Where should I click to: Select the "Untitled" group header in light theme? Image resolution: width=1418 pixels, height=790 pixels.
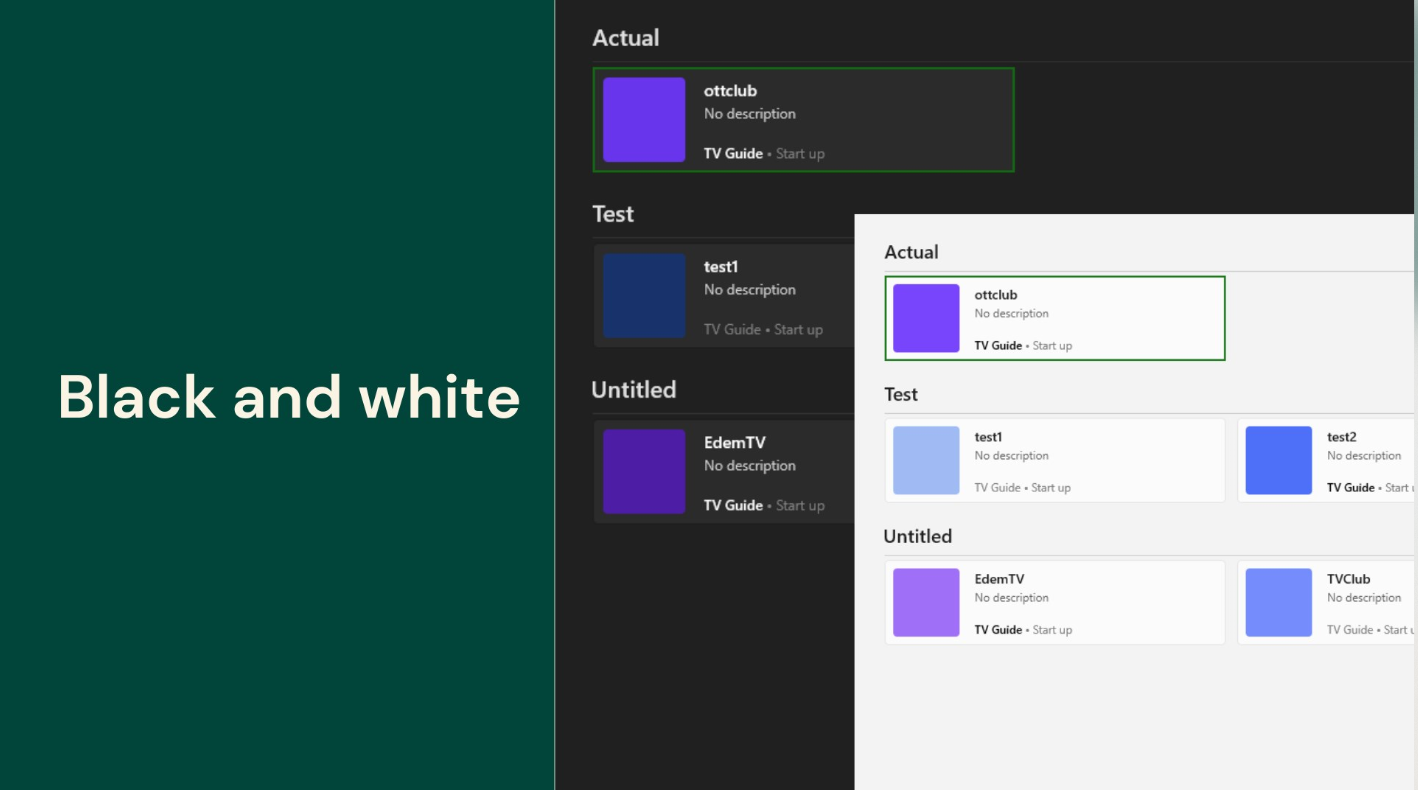click(917, 536)
